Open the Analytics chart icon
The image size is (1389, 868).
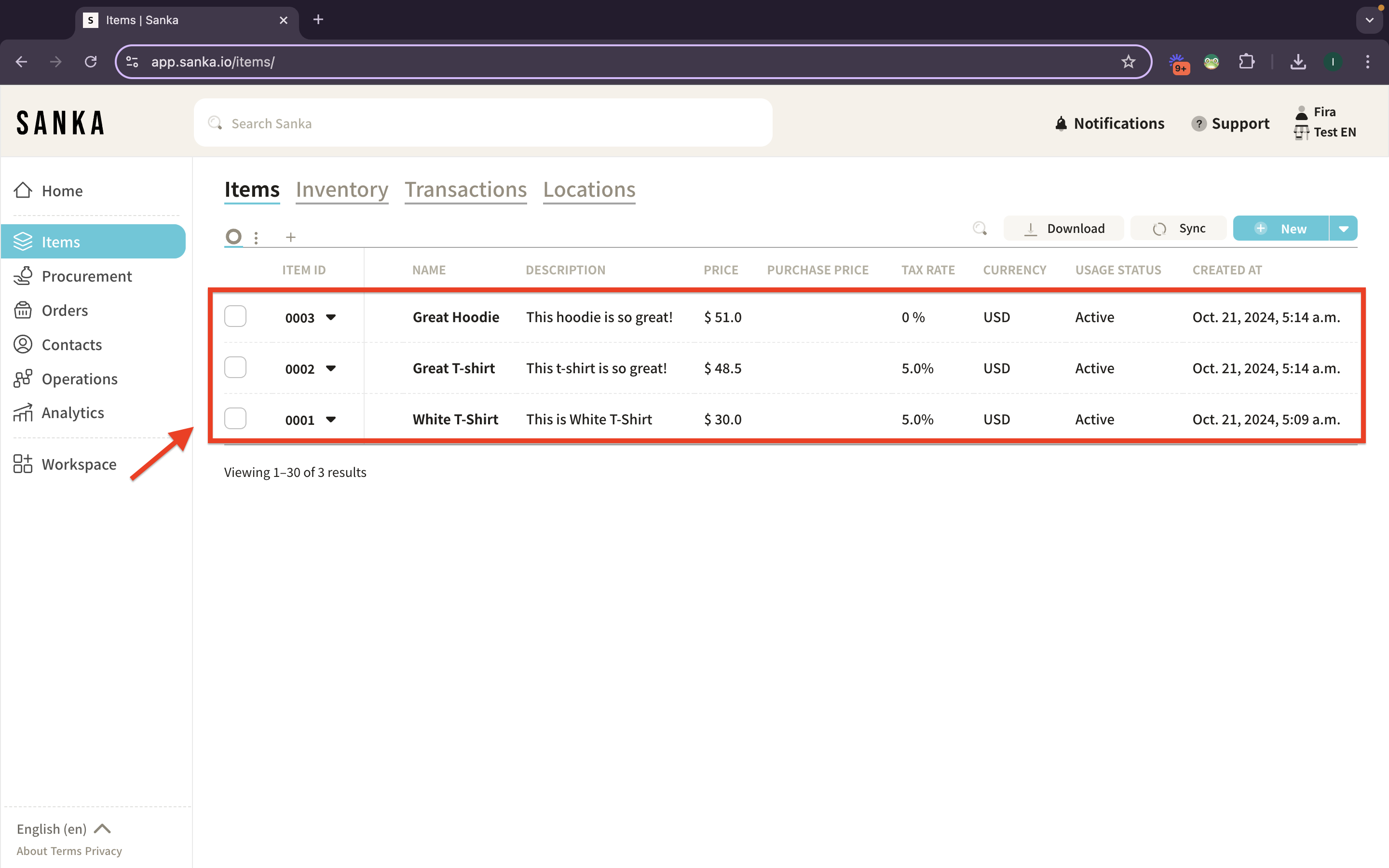tap(23, 413)
